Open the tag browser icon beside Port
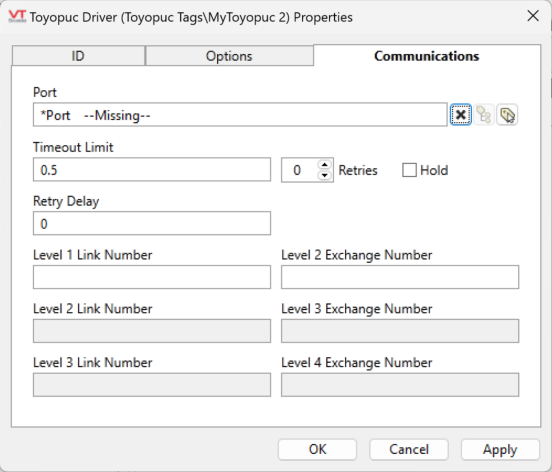This screenshot has width=552, height=472. (x=484, y=115)
